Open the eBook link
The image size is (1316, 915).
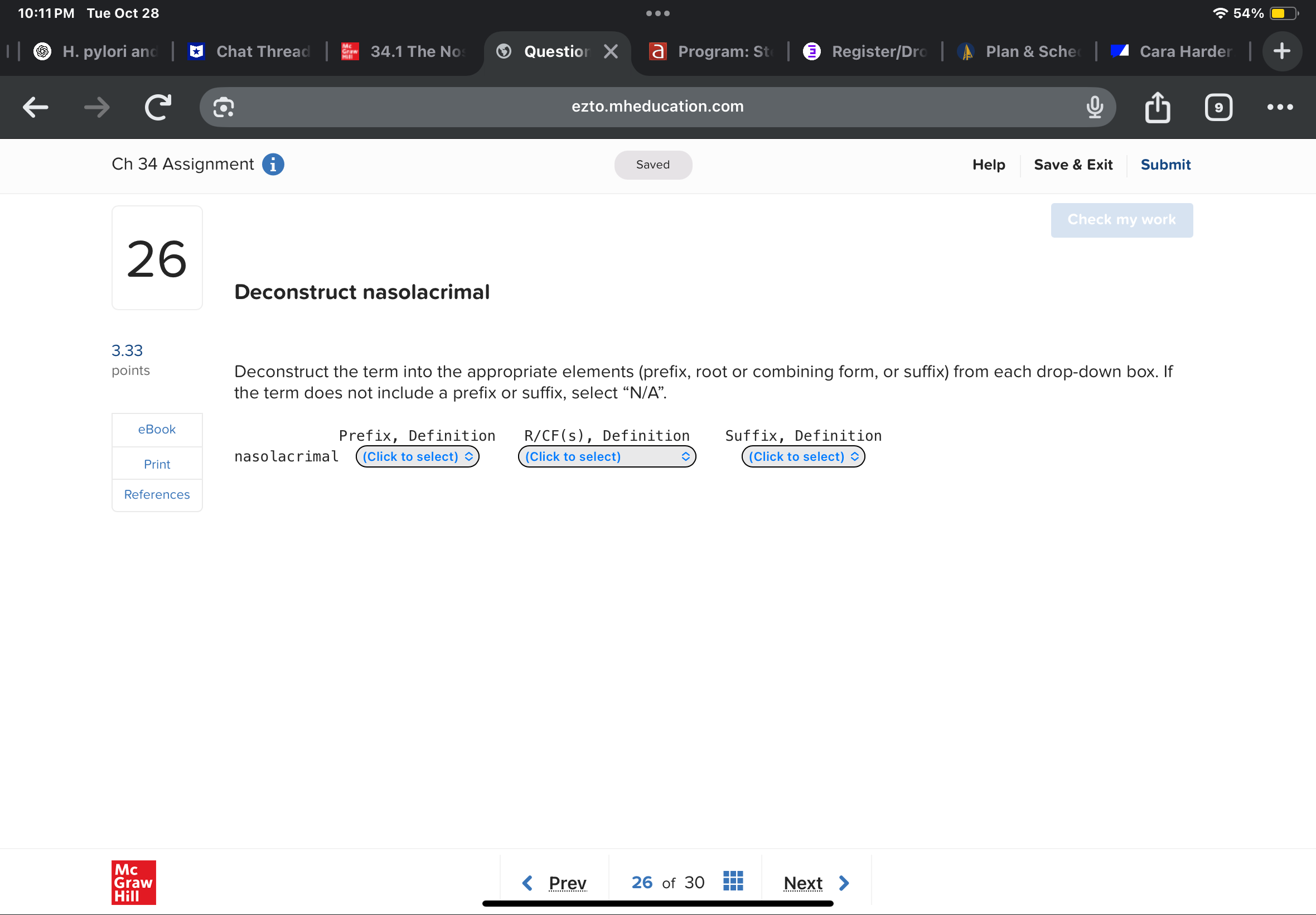157,430
